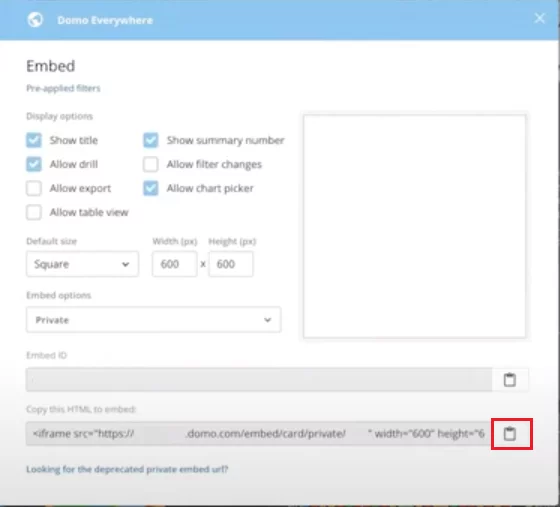Click the Domo Everywhere globe icon
This screenshot has height=507, width=560.
point(35,20)
